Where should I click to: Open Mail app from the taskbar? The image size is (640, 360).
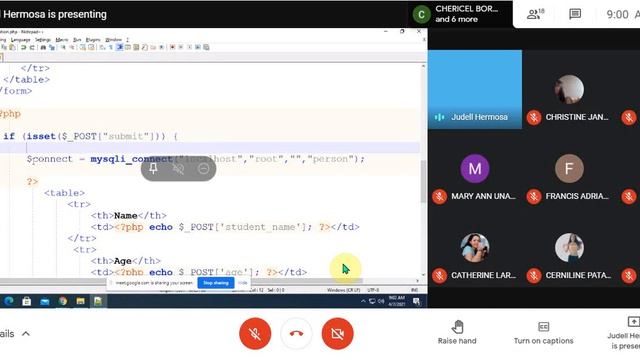44,301
